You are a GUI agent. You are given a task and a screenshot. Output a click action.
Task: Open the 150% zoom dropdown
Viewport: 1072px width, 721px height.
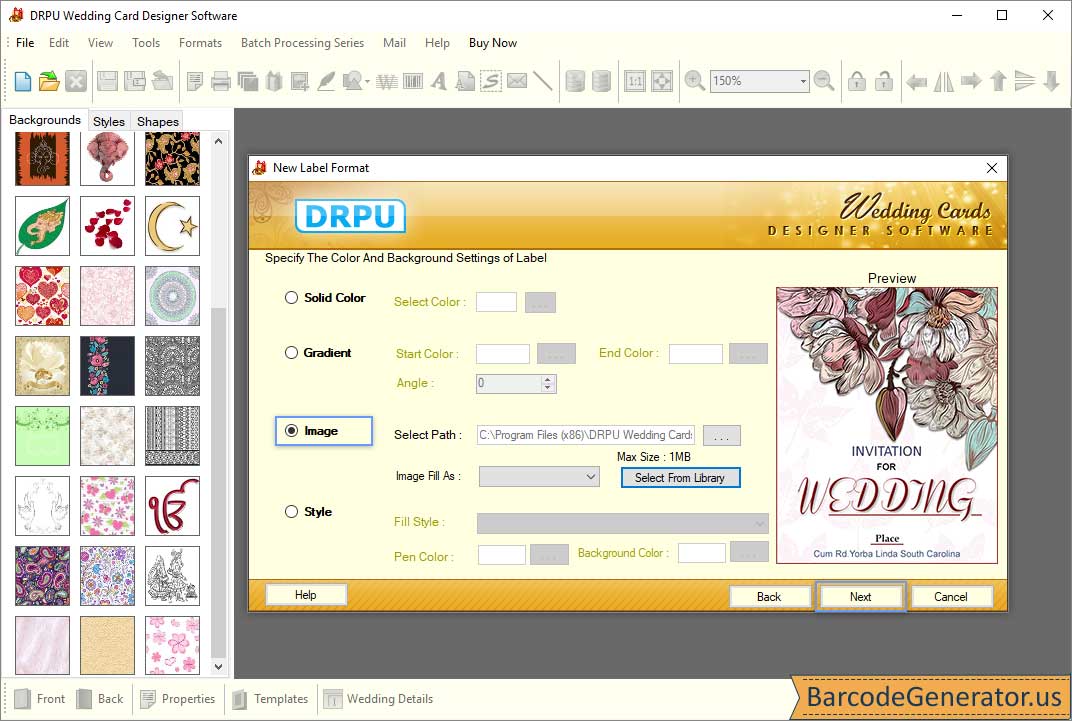[803, 81]
